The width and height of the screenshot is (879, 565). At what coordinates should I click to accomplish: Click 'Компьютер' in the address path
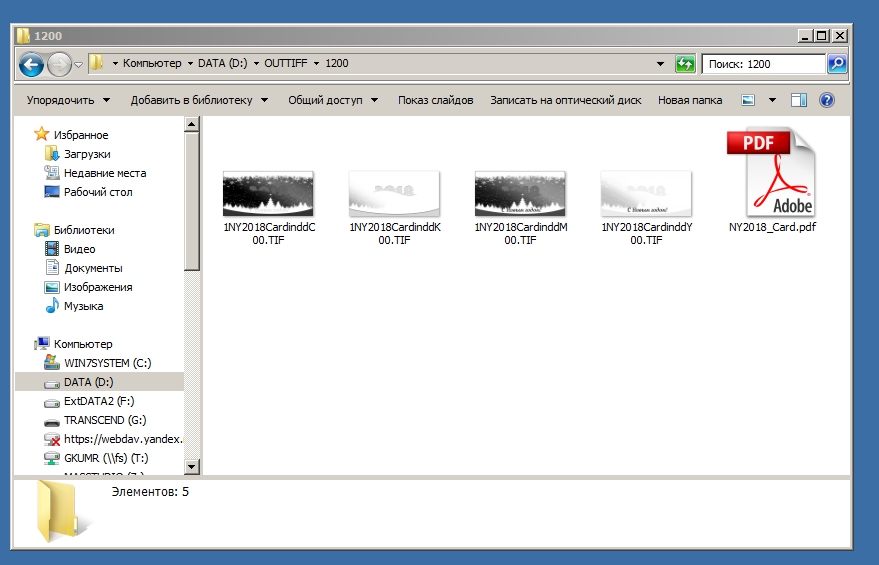tap(152, 63)
